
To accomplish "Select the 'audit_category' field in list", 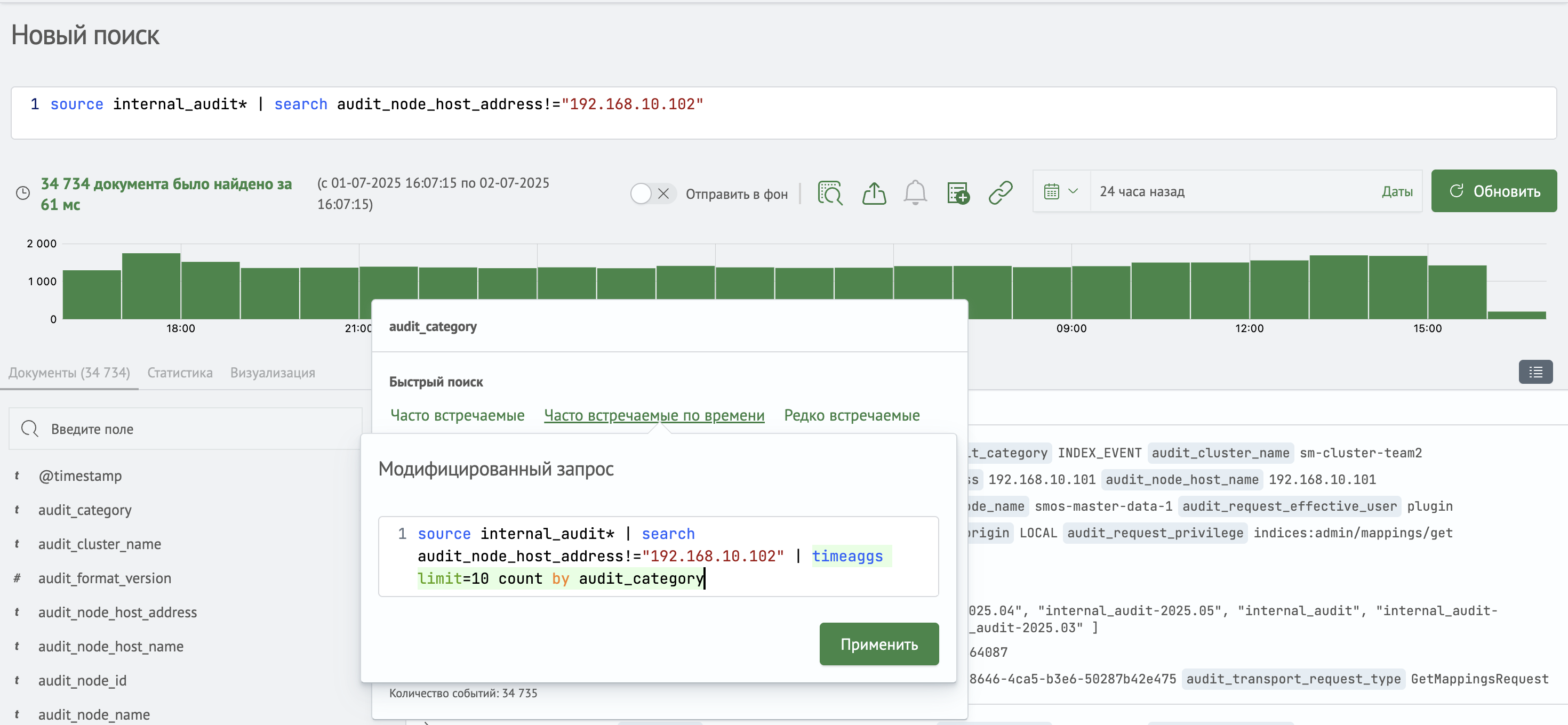I will coord(85,510).
